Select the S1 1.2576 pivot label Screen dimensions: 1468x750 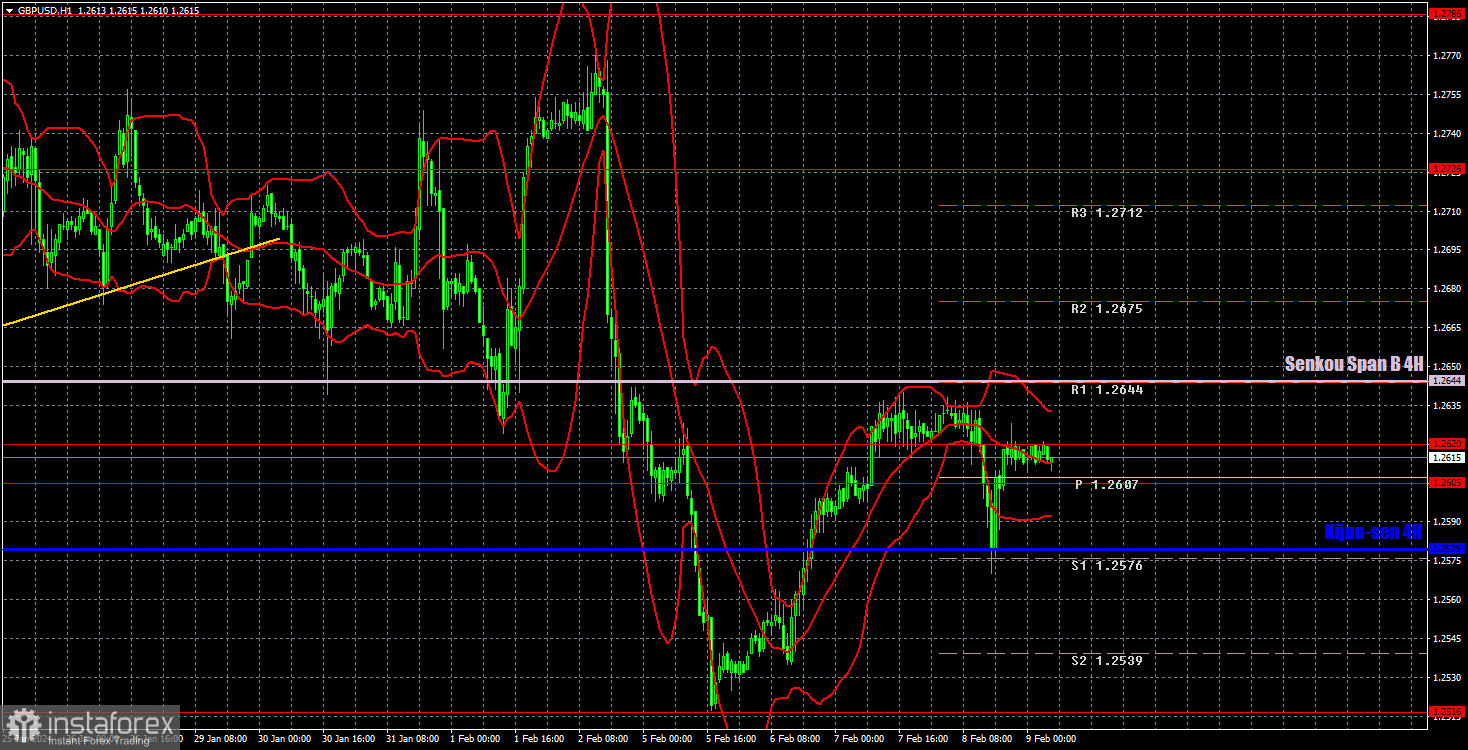(1107, 565)
